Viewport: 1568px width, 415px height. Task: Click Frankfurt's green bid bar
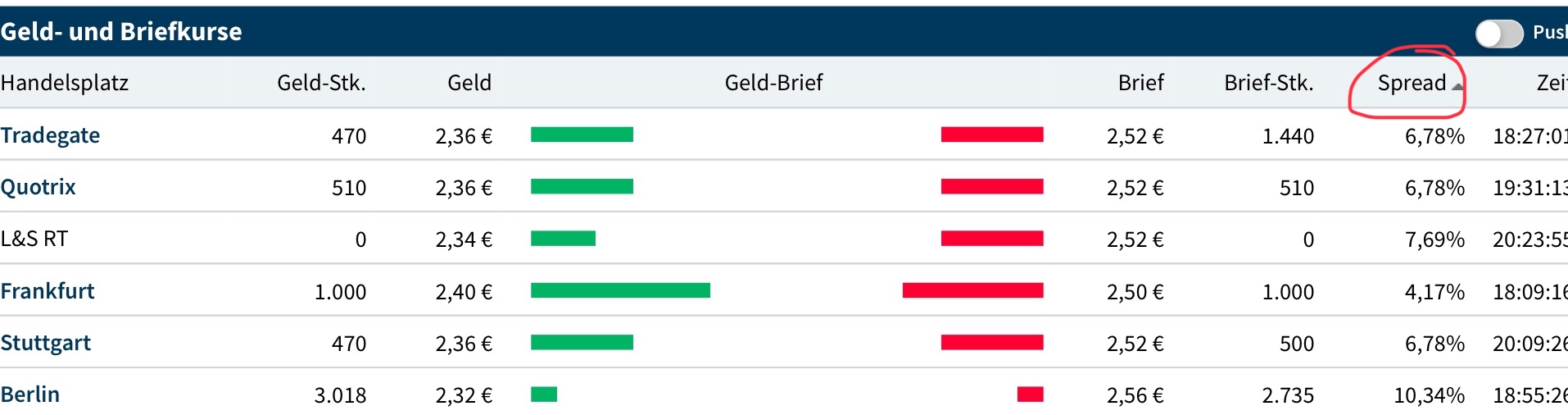point(620,290)
